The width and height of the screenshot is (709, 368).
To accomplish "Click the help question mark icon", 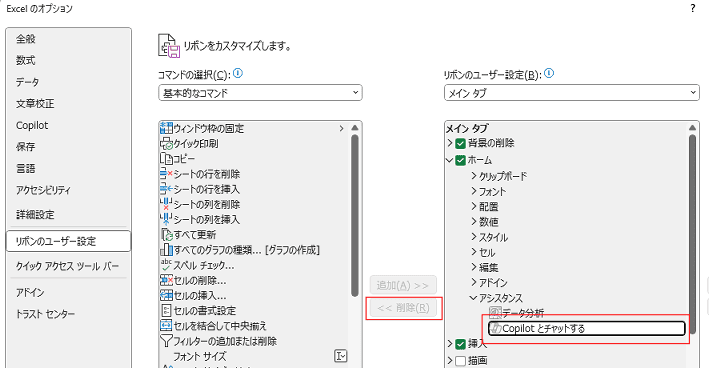I will pos(693,8).
